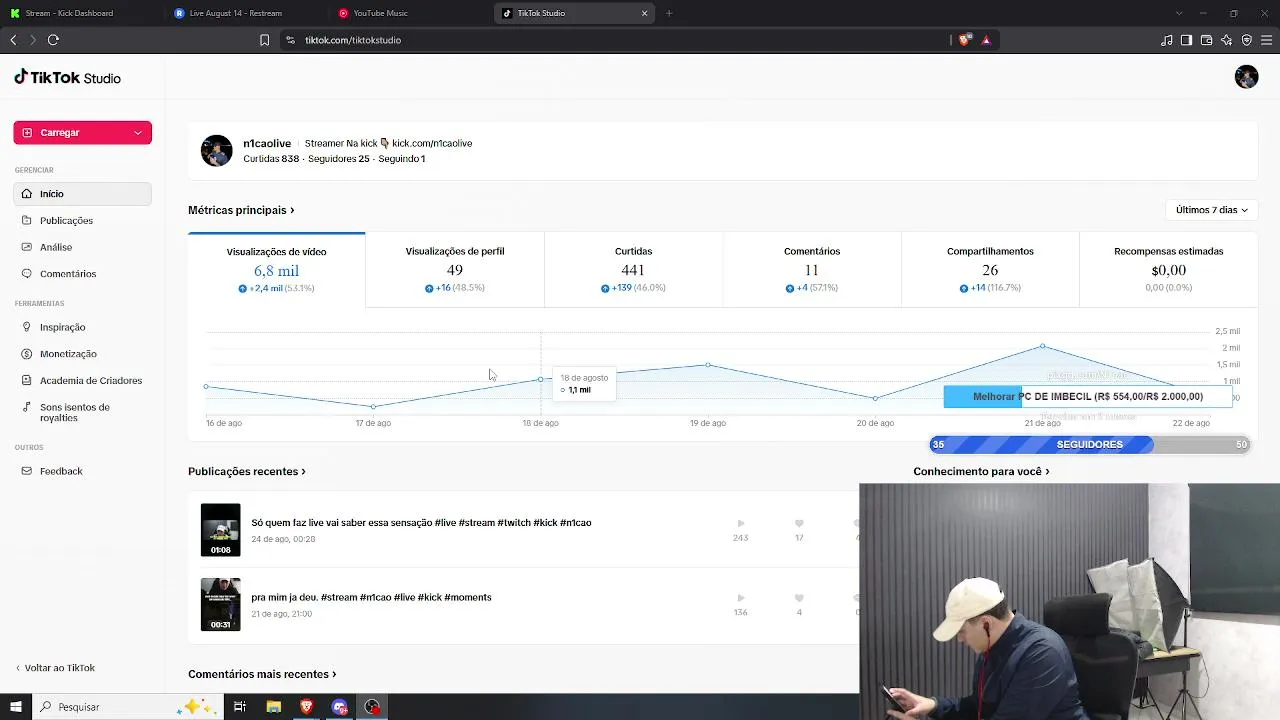Click the n1caolive profile picture
This screenshot has width=1280, height=720.
[x=217, y=151]
